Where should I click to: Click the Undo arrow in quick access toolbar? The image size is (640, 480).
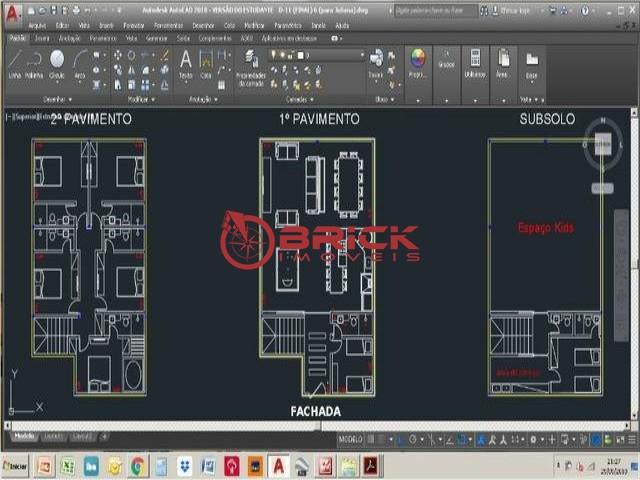(x=87, y=11)
